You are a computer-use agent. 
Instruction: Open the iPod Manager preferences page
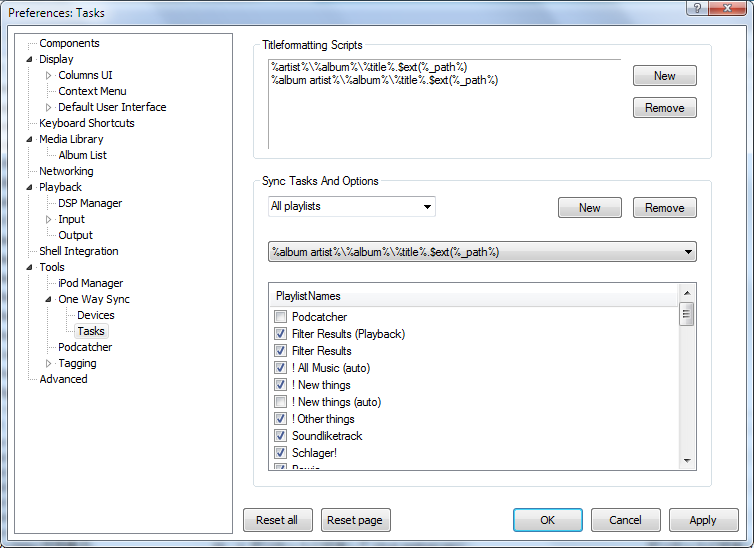click(90, 283)
